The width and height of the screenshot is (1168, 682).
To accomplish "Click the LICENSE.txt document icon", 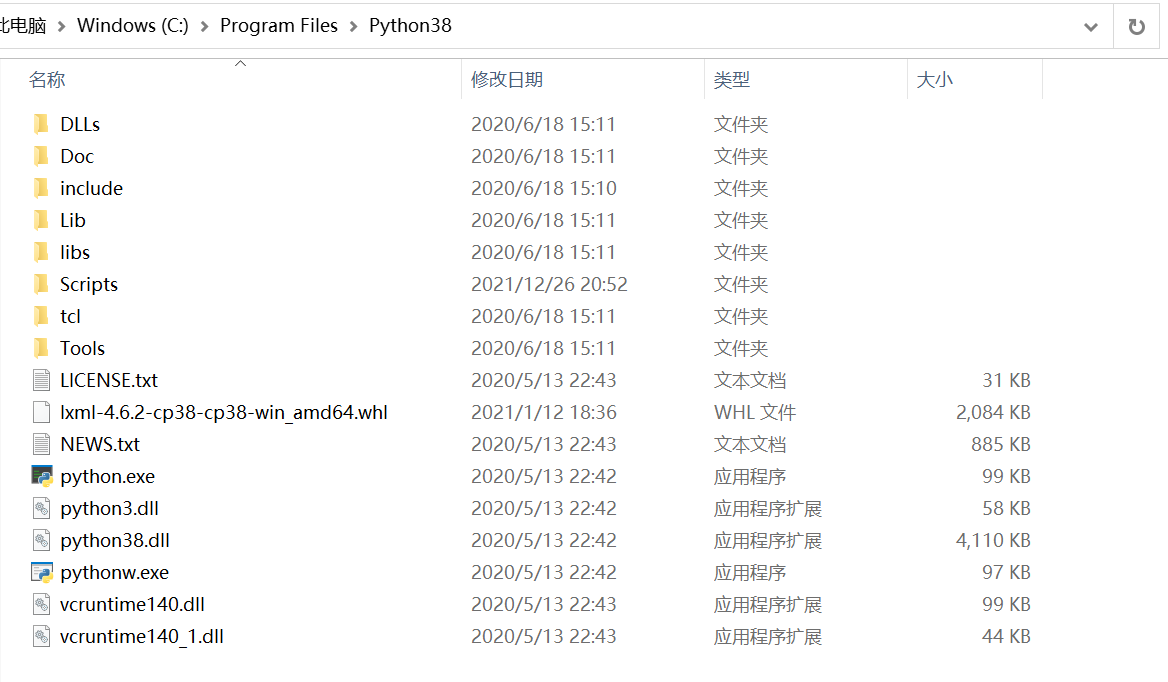I will pos(42,380).
